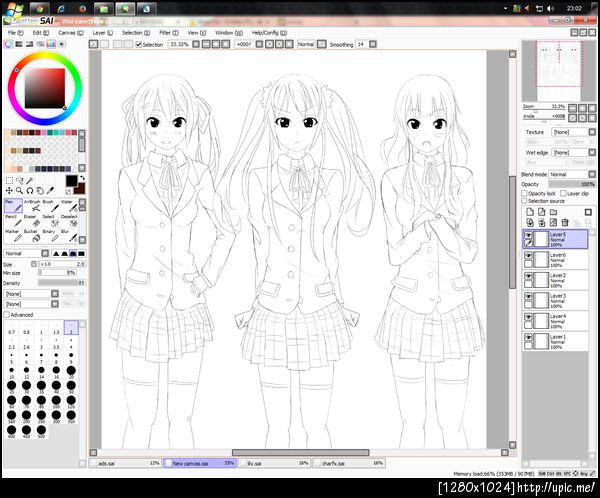
Task: Select the Binary pen tool
Action: [x=51, y=236]
